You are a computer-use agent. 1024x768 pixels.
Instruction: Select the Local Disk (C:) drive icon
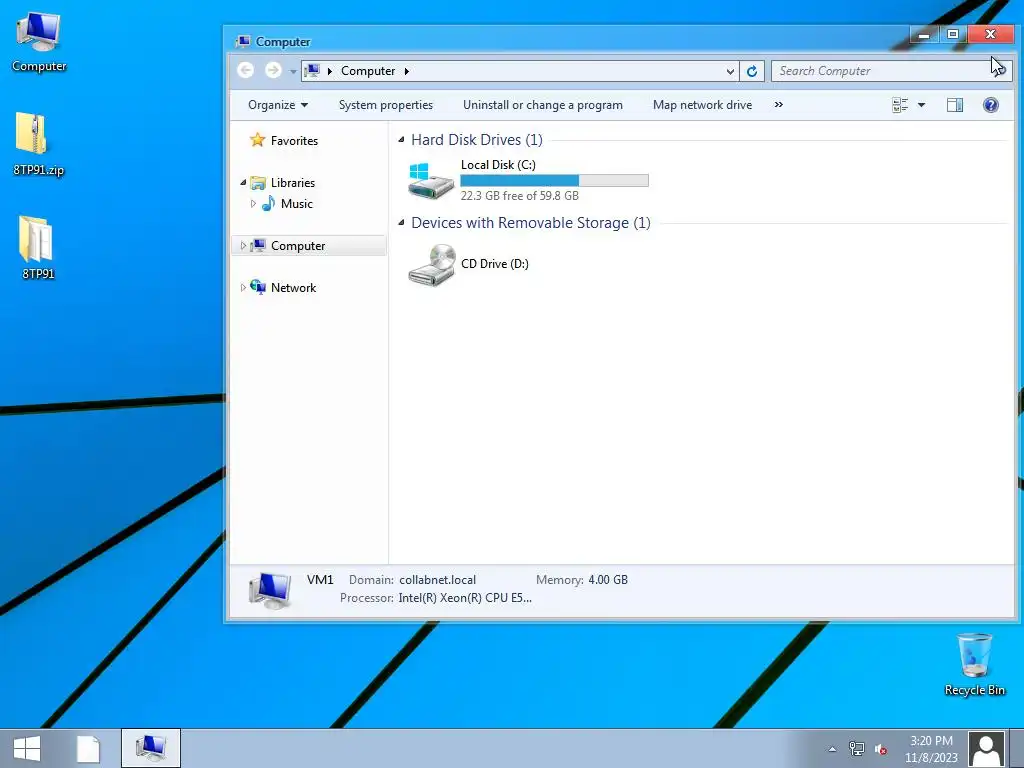430,180
